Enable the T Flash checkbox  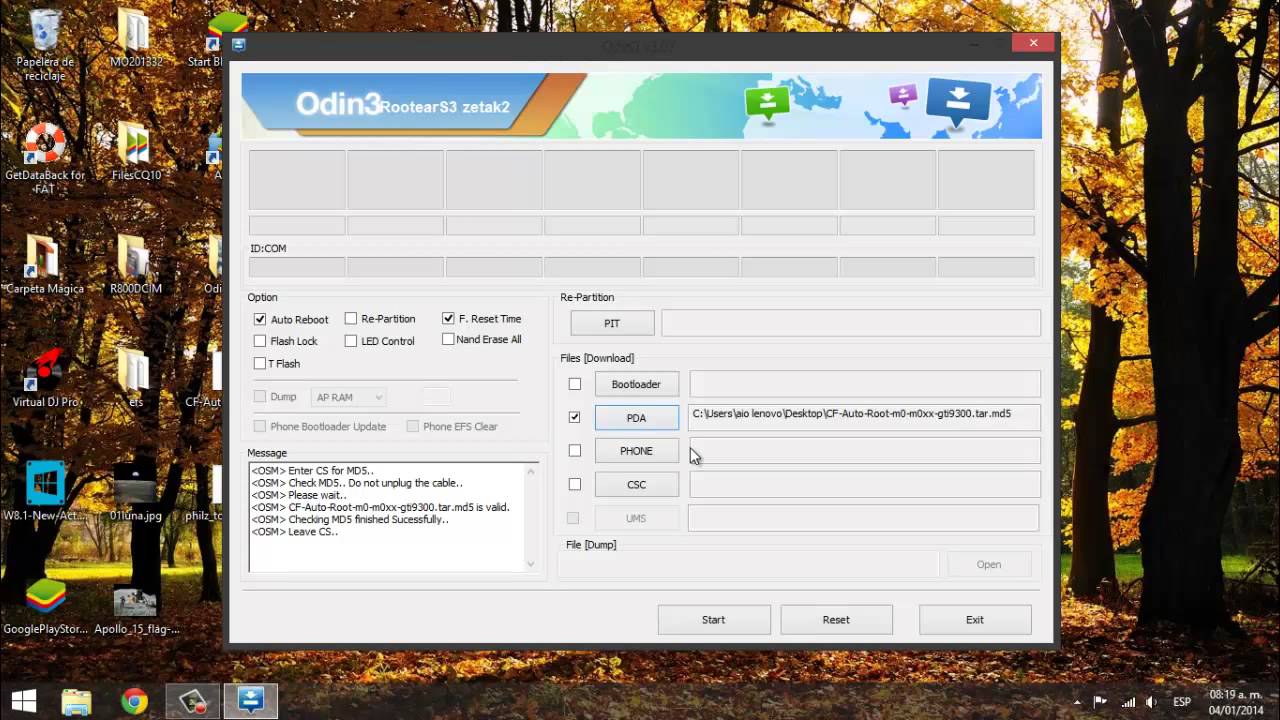click(x=260, y=363)
